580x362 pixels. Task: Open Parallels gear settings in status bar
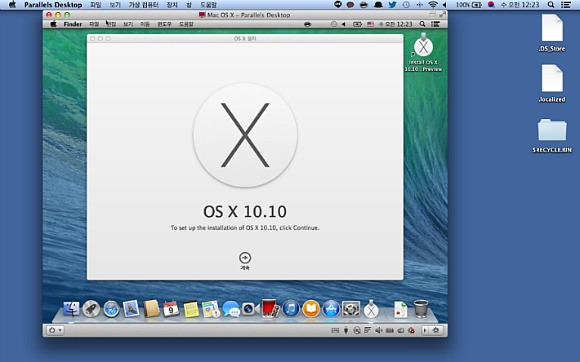coord(436,330)
